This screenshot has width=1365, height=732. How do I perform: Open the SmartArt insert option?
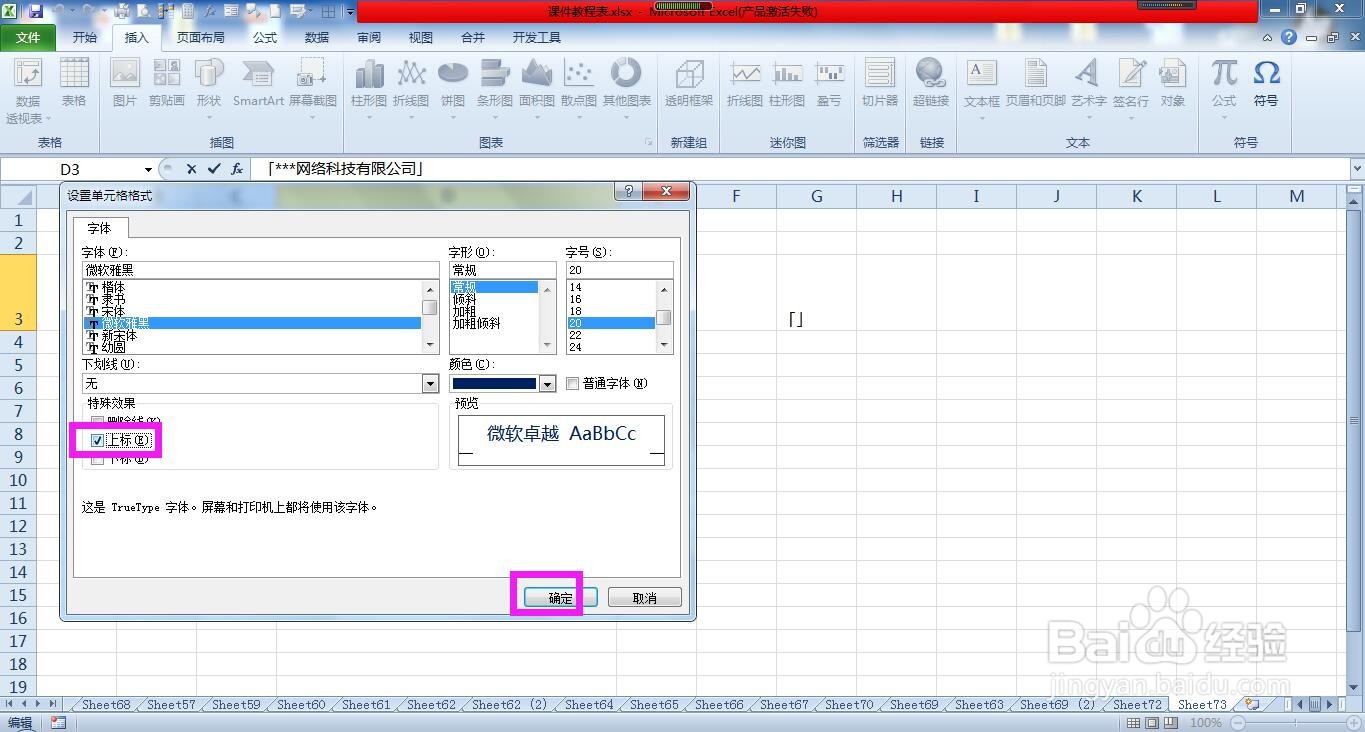257,85
